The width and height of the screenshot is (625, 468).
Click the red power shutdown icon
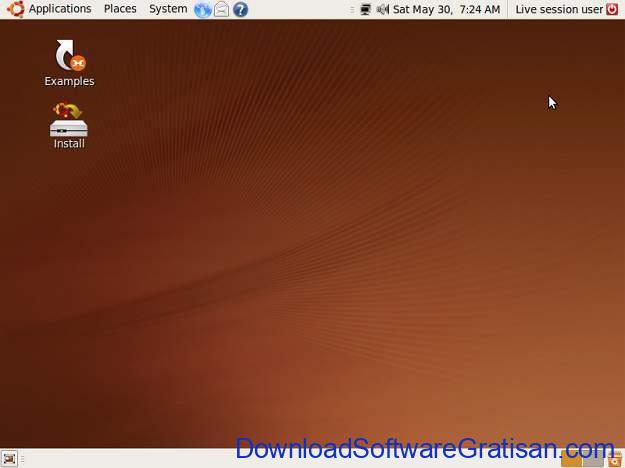(x=612, y=9)
